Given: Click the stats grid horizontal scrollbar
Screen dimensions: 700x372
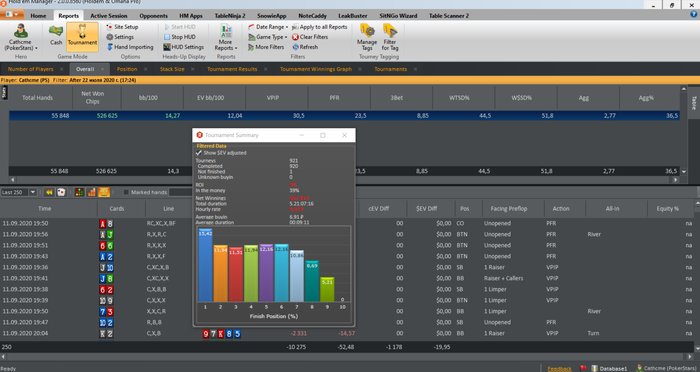Looking at the screenshot, I should click(x=344, y=180).
